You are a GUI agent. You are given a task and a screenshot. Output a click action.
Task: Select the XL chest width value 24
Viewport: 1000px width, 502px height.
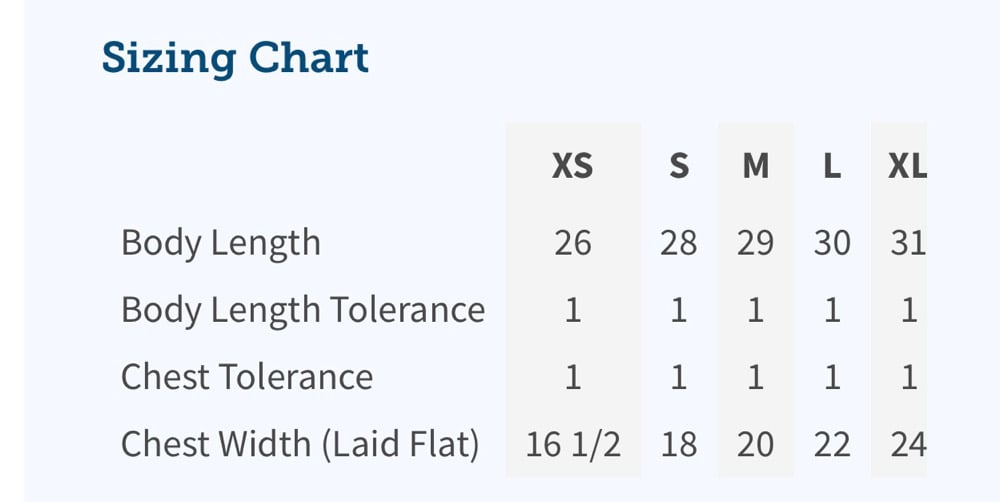907,444
